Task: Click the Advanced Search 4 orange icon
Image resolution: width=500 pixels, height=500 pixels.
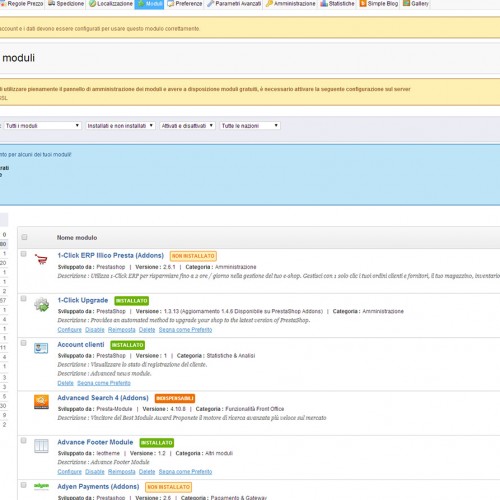Action: pos(41,402)
